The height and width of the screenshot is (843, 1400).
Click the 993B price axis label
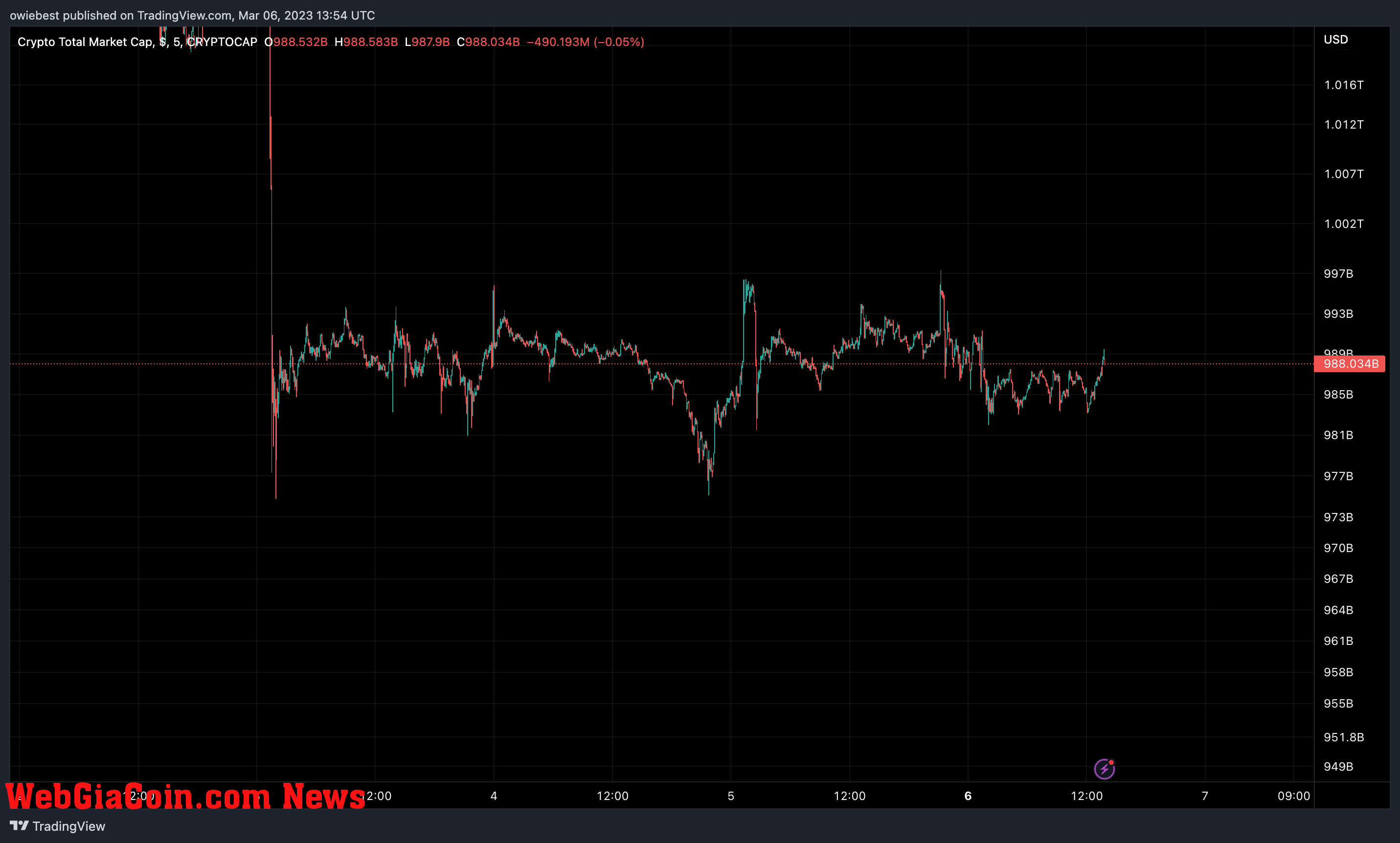[x=1338, y=314]
